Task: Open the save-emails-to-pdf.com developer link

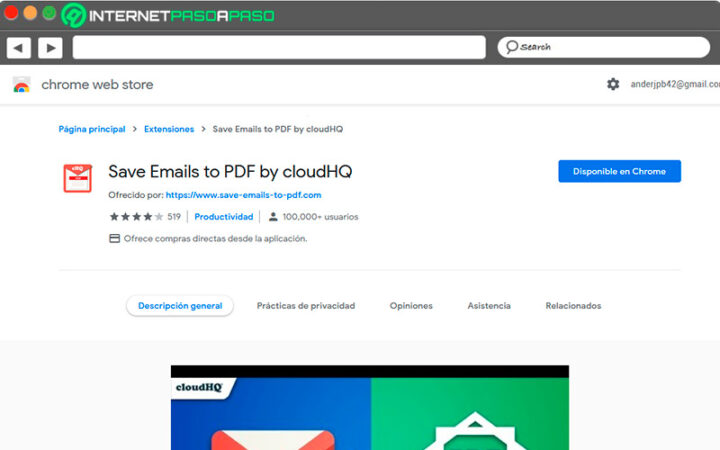Action: 243,195
